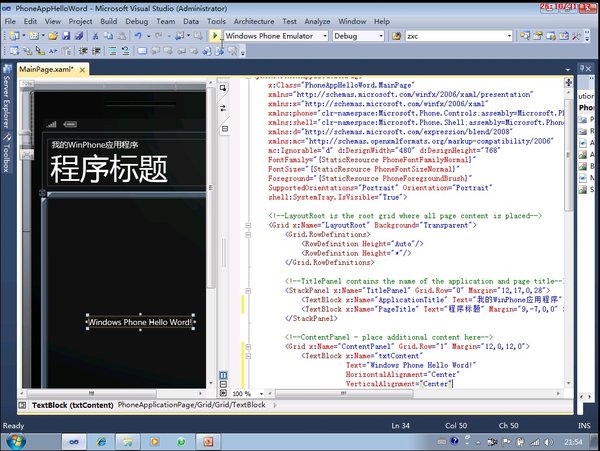Viewport: 600px width, 451px height.
Task: Click the green Start Debugging play button
Action: click(215, 36)
